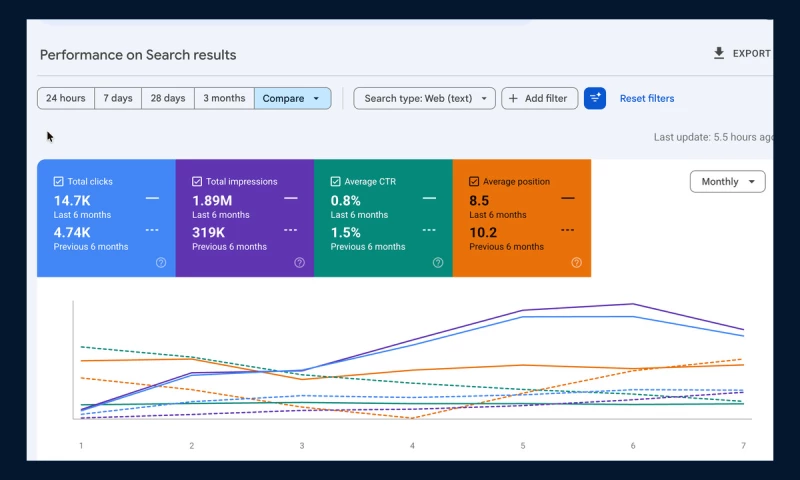Select the 3 months date range
This screenshot has width=800, height=480.
[224, 98]
